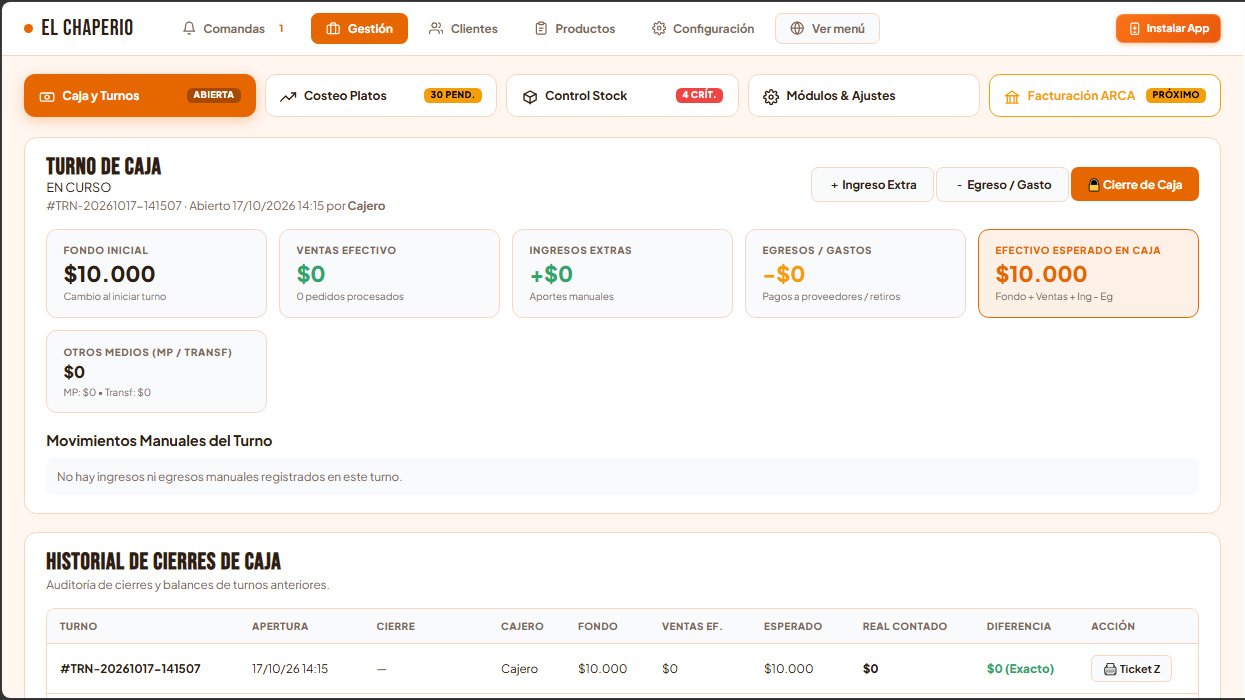This screenshot has height=700, width=1245.
Task: Click the phone icon on Instalar App
Action: 1134,29
